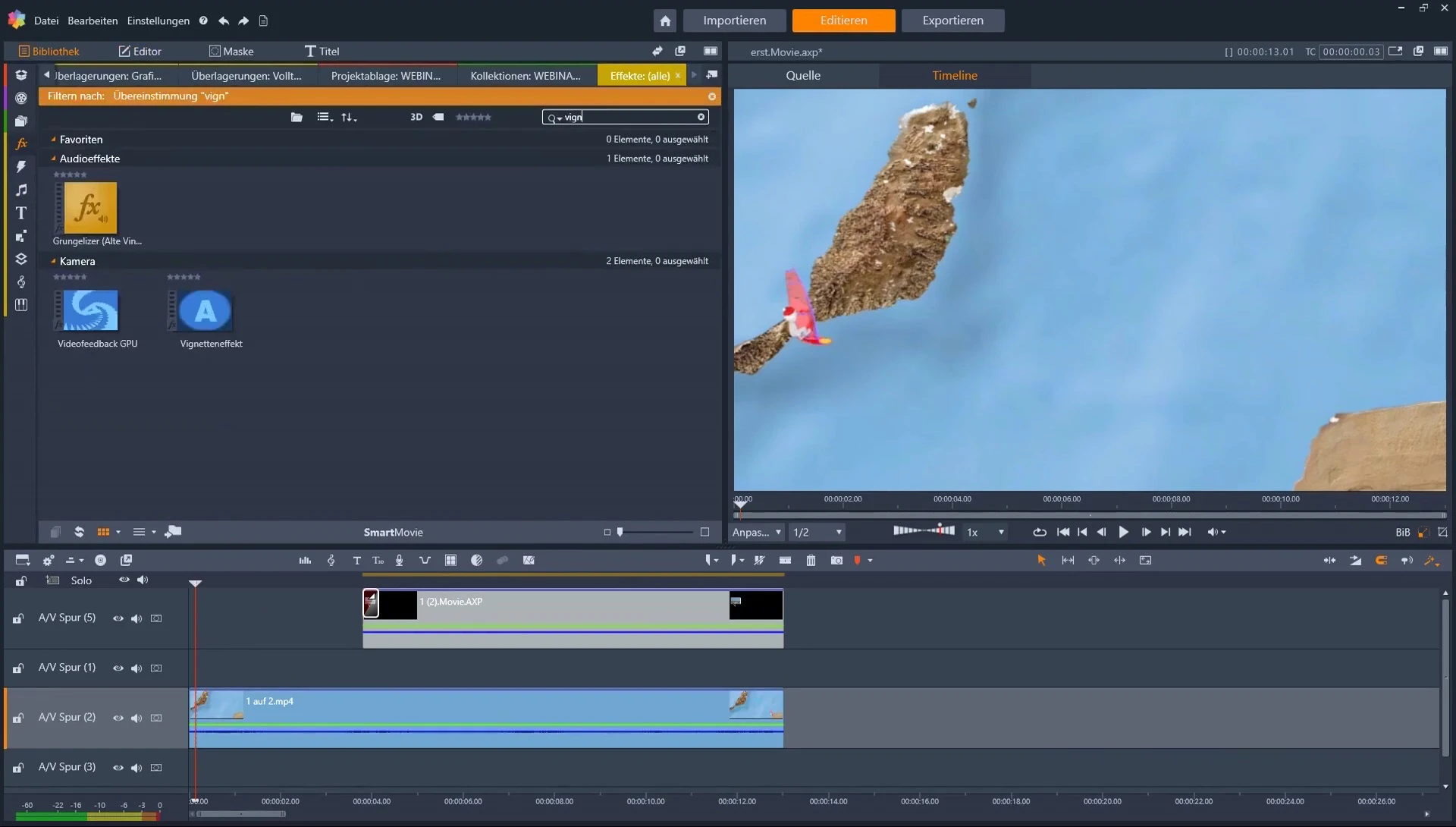This screenshot has width=1456, height=827.
Task: Click the split clip razor tool
Action: [x=785, y=561]
